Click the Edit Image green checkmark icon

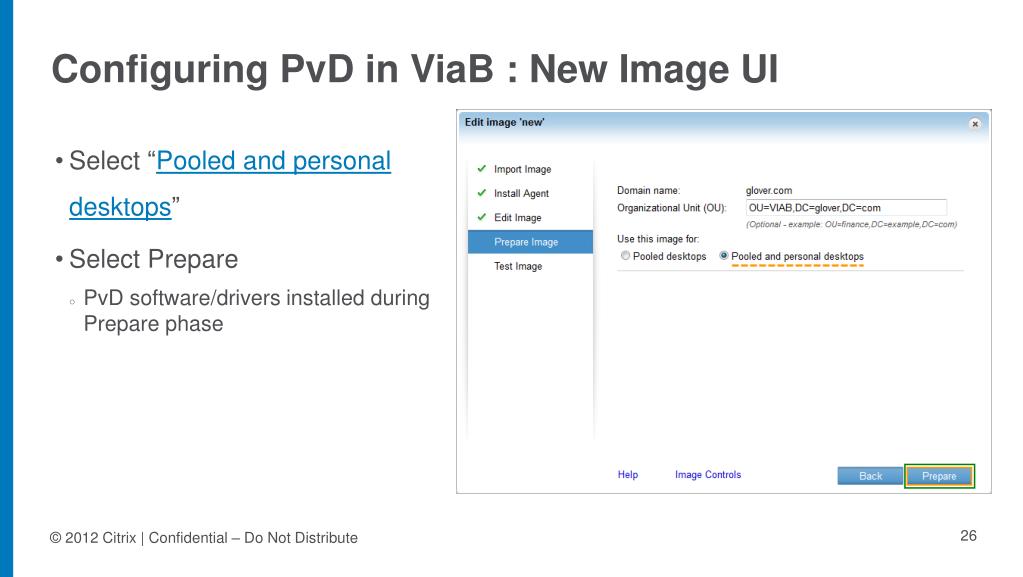click(x=481, y=217)
